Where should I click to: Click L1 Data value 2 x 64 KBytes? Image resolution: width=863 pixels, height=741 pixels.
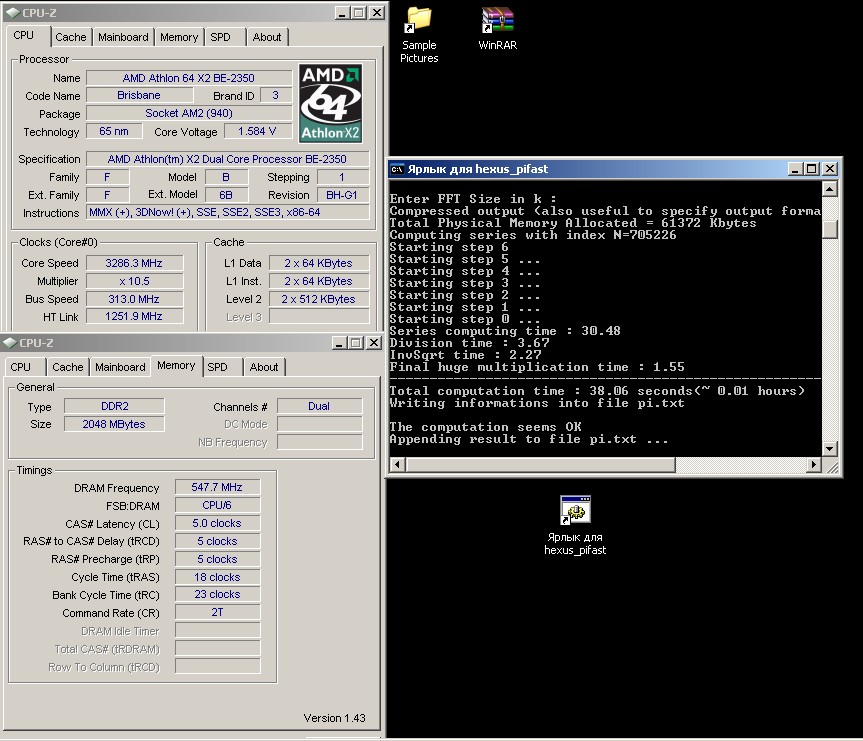coord(319,263)
